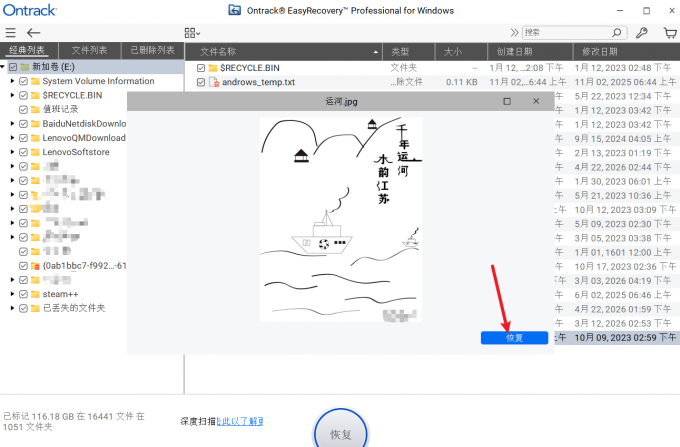Image resolution: width=680 pixels, height=447 pixels.
Task: Toggle checkbox for LenovoSoftstore folder
Action: click(23, 152)
